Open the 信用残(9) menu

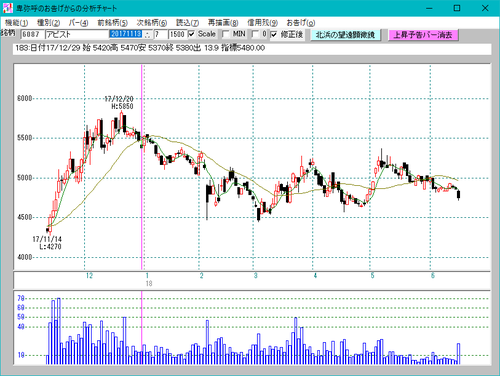click(262, 23)
